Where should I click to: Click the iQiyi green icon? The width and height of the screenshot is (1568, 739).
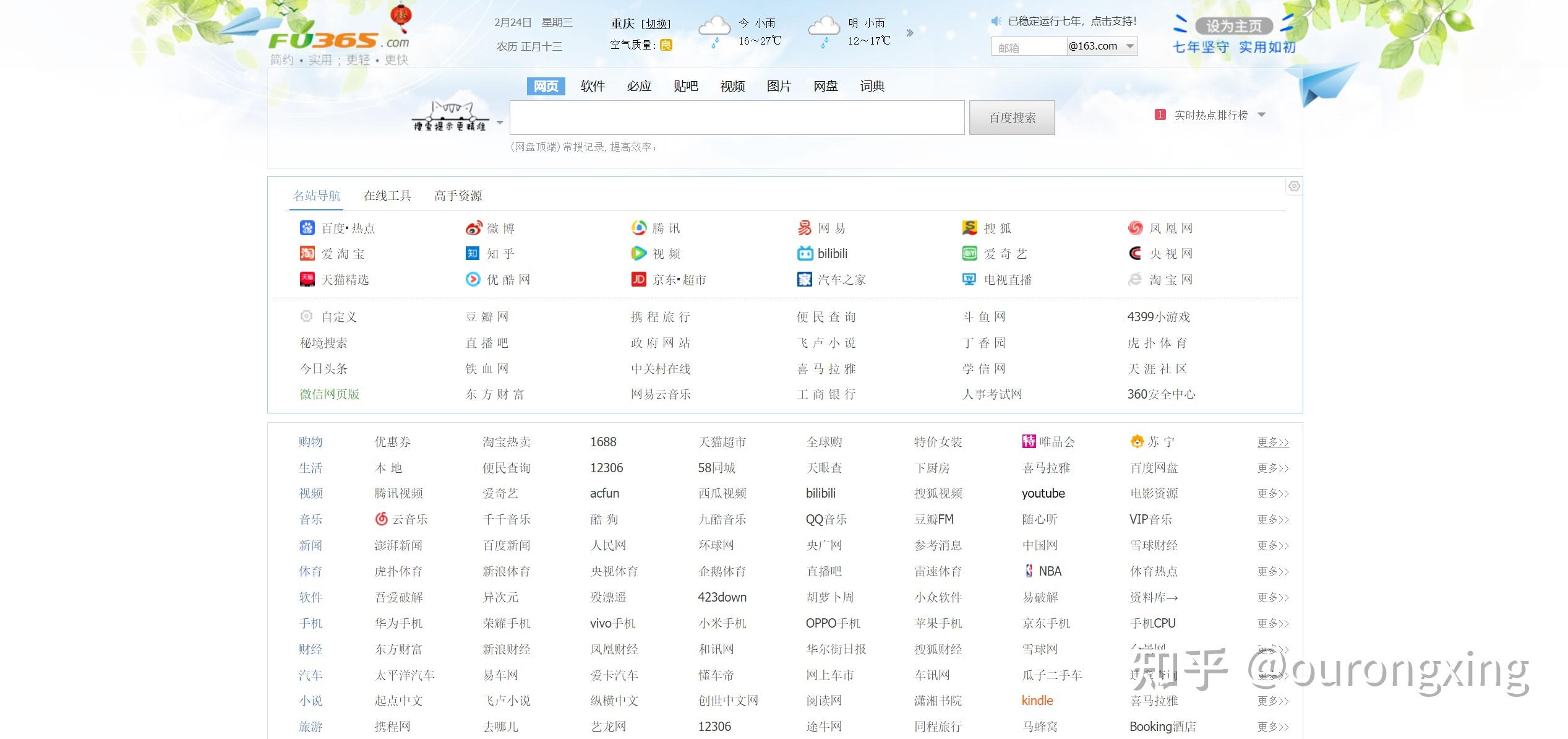click(969, 253)
